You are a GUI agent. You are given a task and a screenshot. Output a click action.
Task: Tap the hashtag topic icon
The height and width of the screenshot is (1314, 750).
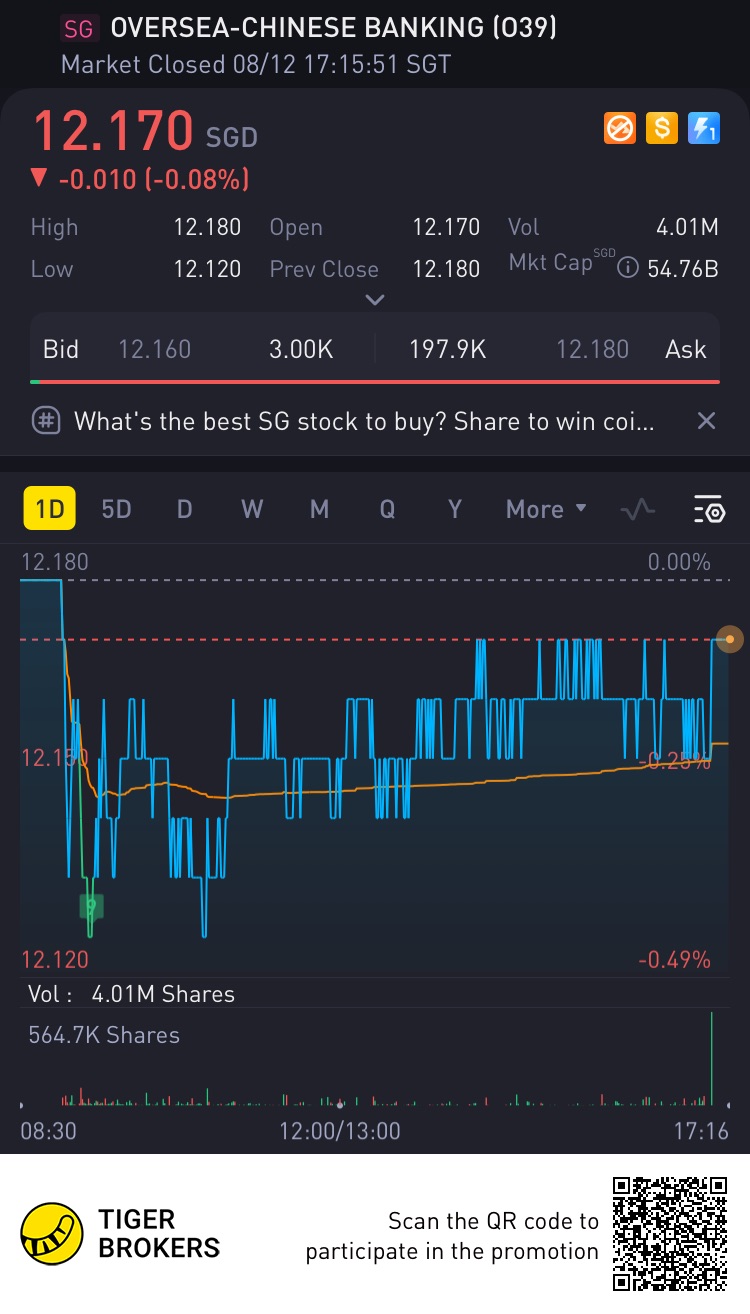(x=46, y=421)
